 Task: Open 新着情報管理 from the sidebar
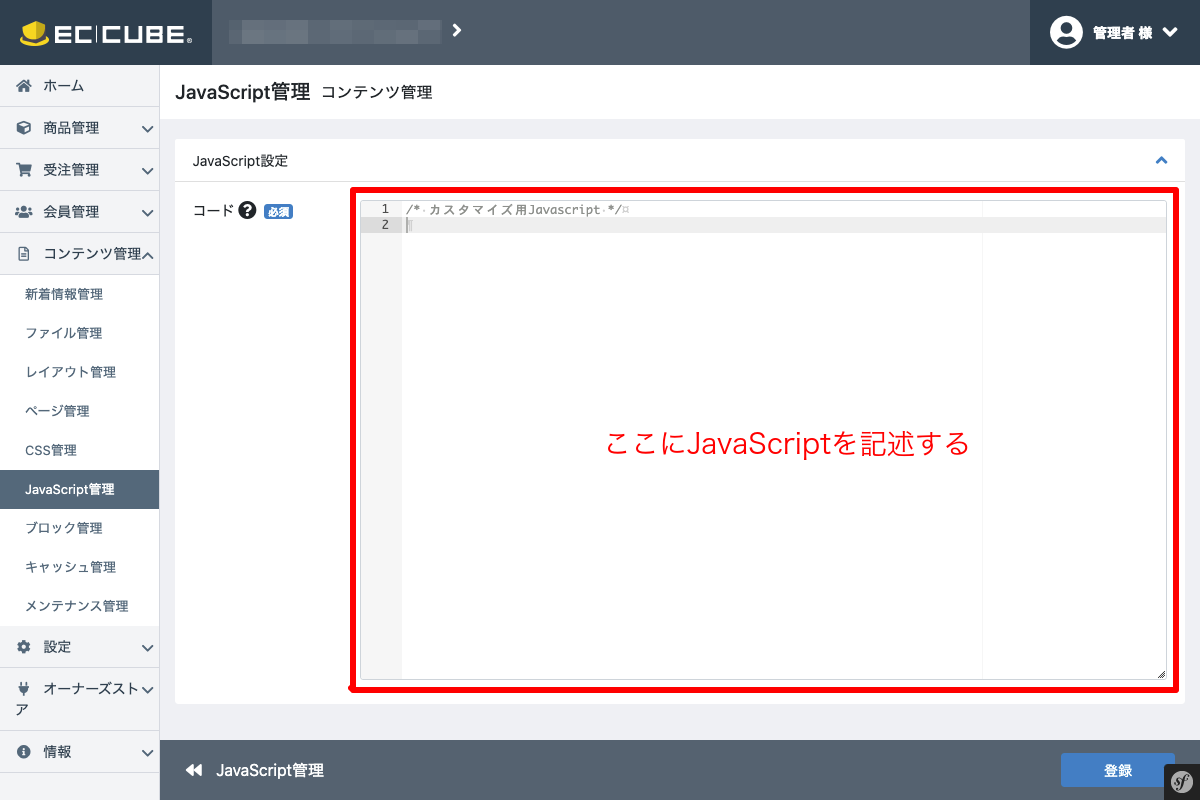66,294
